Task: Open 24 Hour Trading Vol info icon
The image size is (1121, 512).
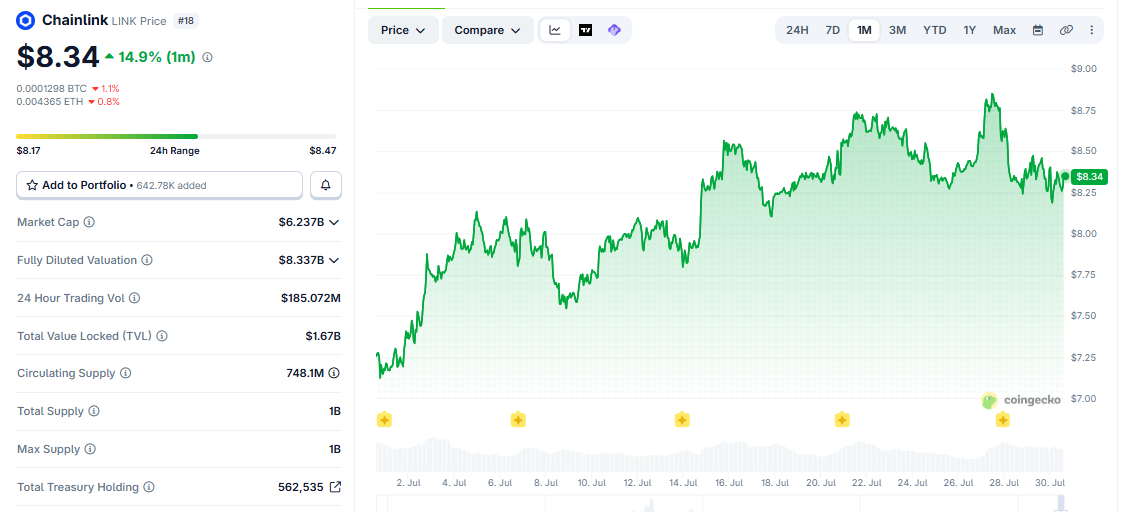Action: tap(134, 298)
